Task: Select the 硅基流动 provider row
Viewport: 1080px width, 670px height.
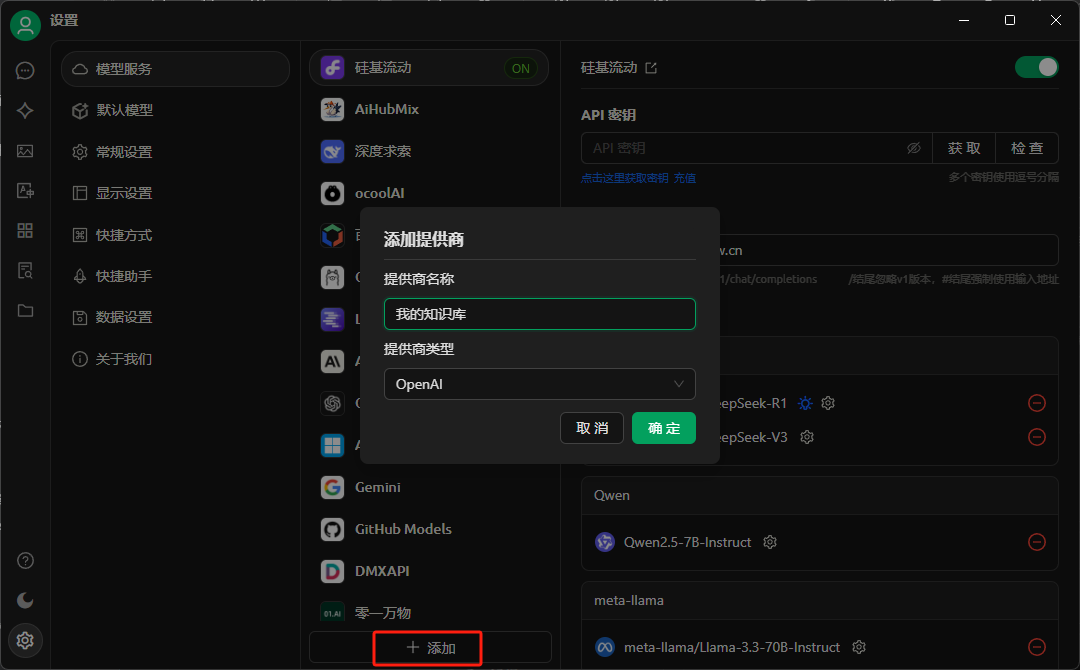Action: [429, 67]
